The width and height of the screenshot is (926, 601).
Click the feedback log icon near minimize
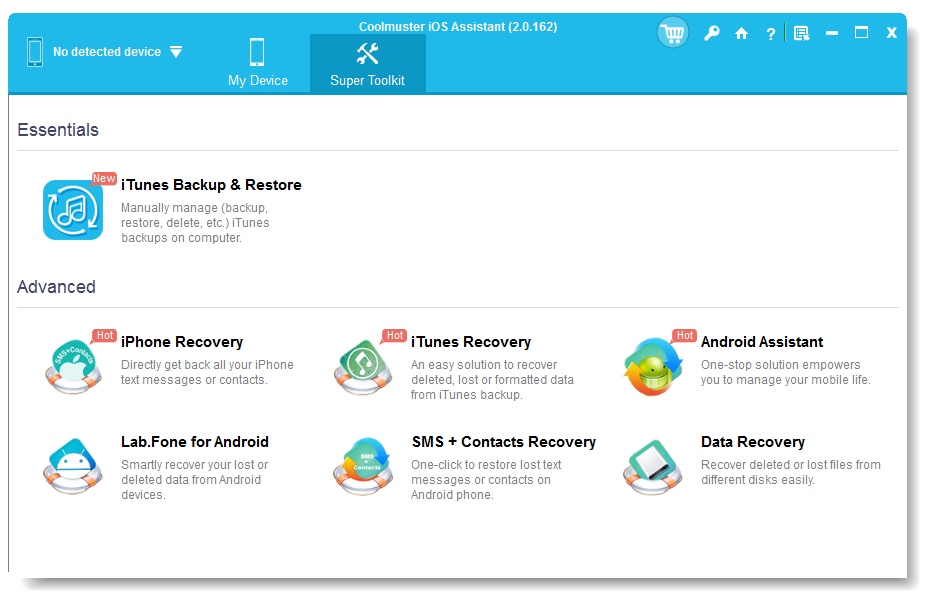801,32
